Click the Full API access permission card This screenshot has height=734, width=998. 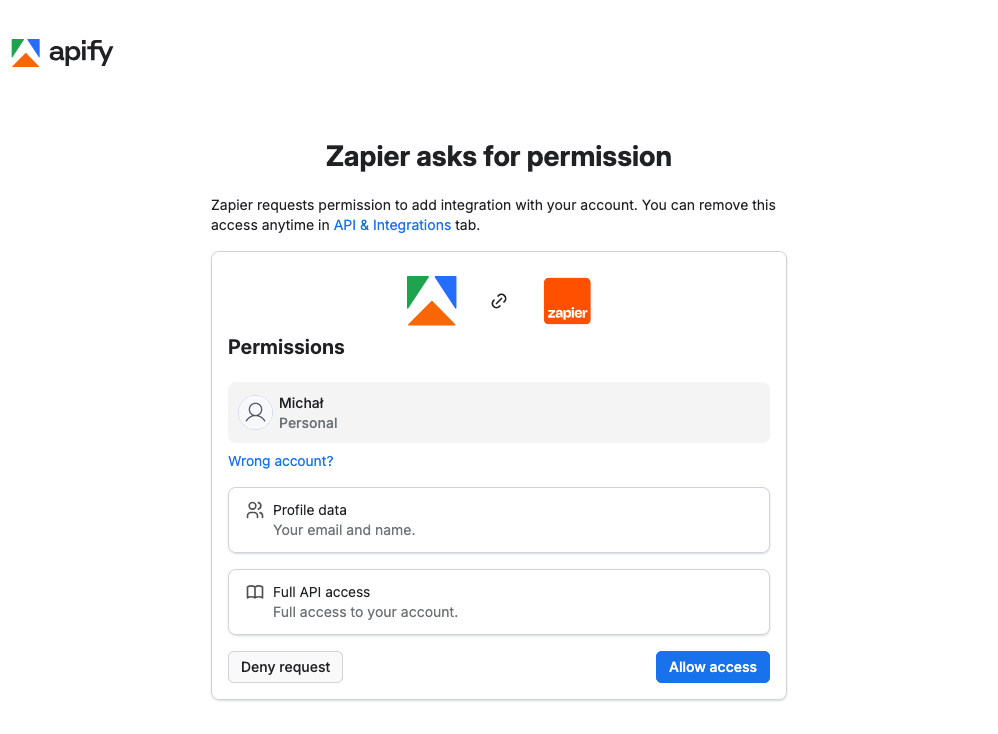[x=499, y=602]
